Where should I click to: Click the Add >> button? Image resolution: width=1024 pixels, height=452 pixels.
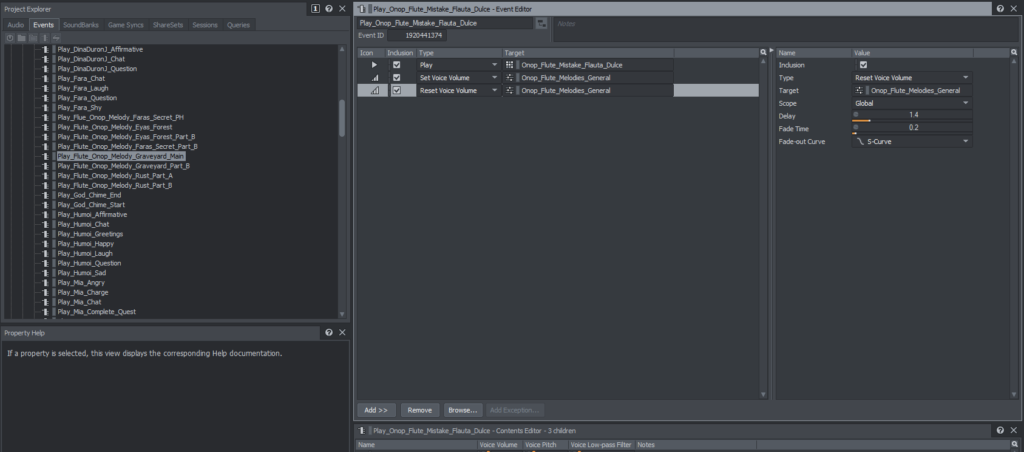376,410
